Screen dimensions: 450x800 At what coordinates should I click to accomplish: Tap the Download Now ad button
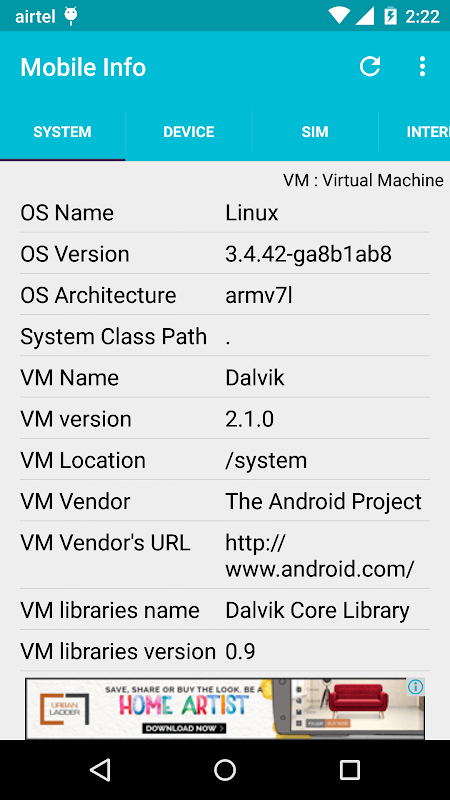point(184,728)
